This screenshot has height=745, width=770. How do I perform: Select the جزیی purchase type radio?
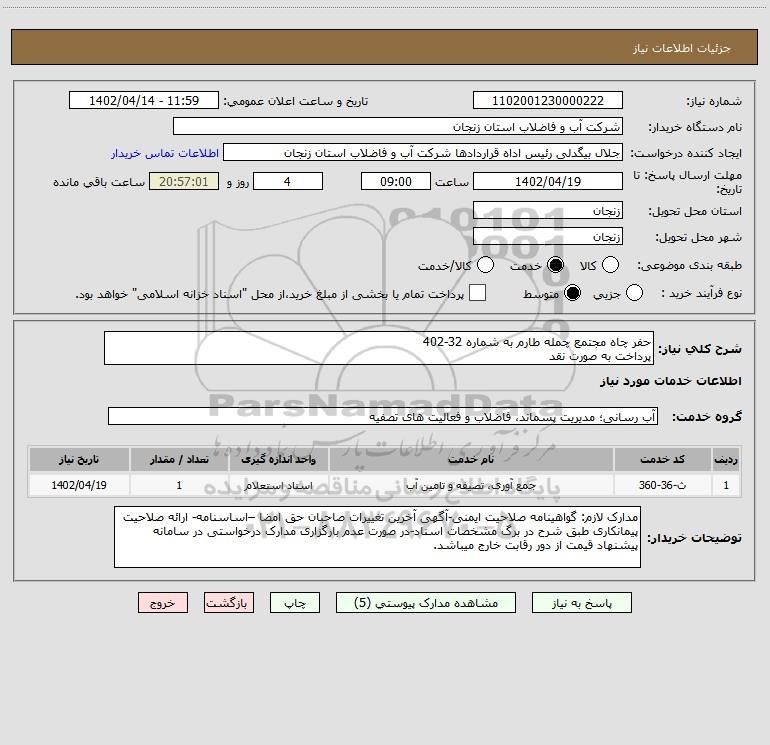click(634, 293)
